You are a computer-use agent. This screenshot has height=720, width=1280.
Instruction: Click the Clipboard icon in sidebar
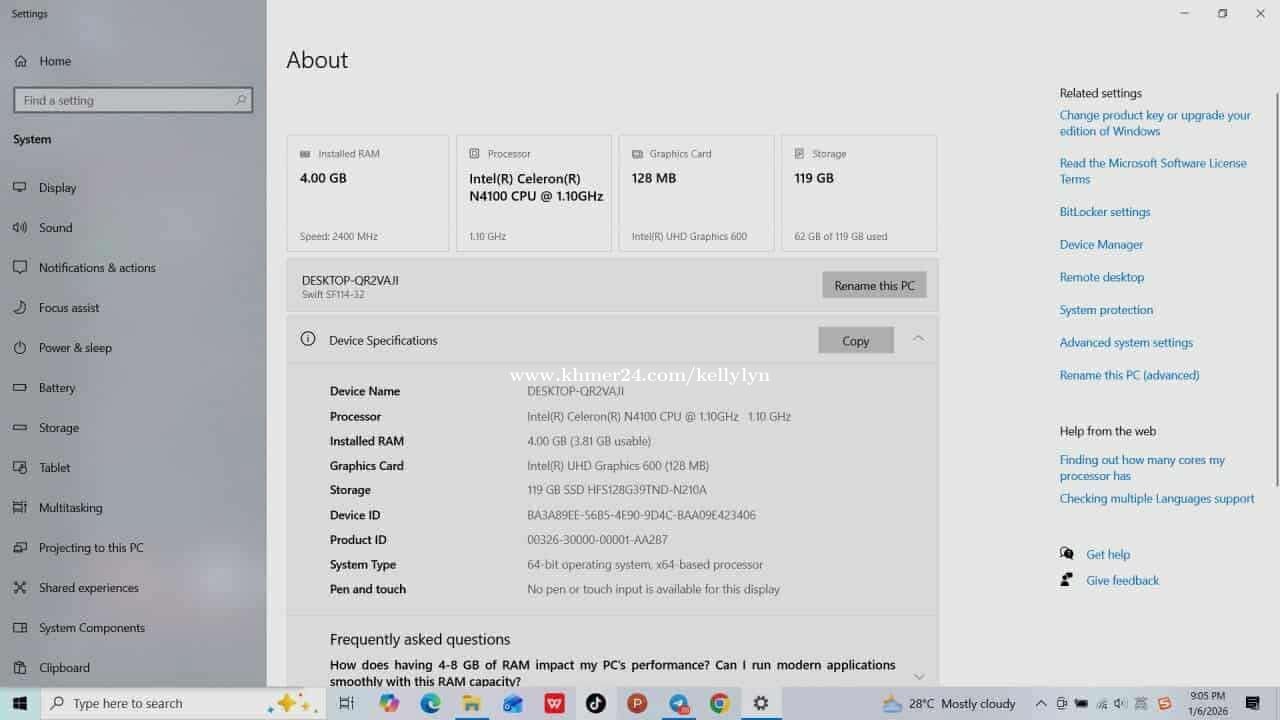20,668
